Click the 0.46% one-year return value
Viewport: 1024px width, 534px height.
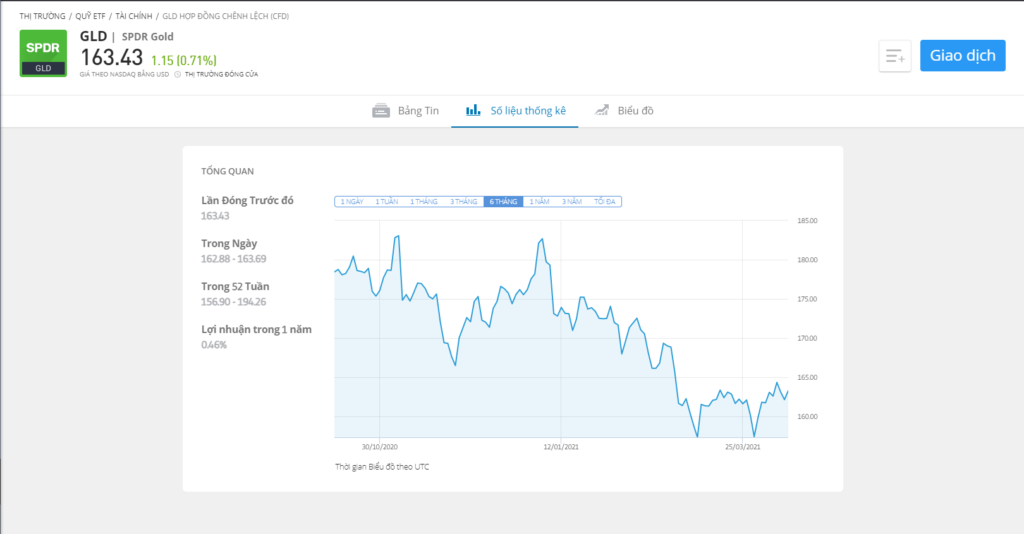214,345
